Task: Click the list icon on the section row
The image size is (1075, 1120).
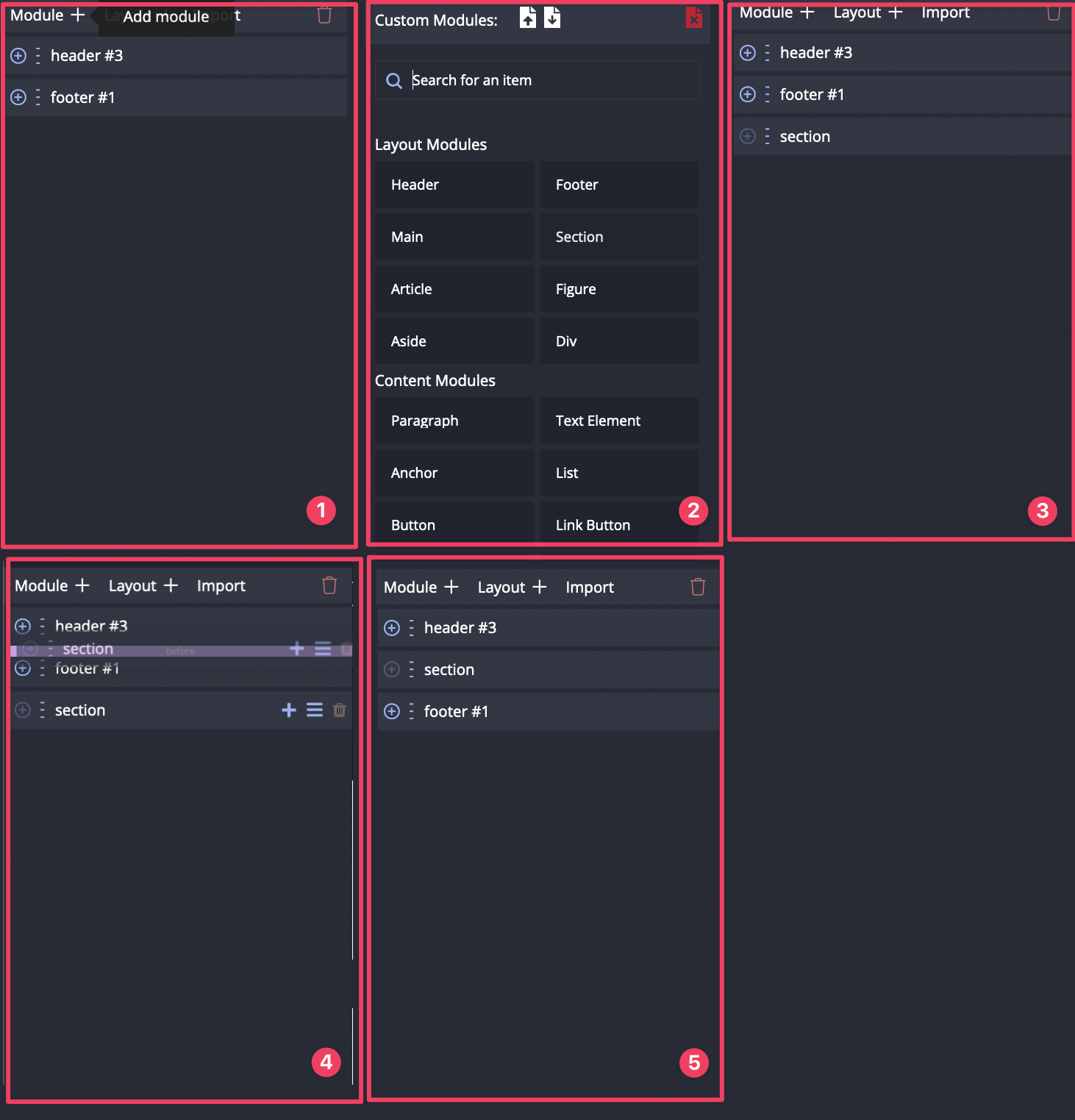Action: 315,710
